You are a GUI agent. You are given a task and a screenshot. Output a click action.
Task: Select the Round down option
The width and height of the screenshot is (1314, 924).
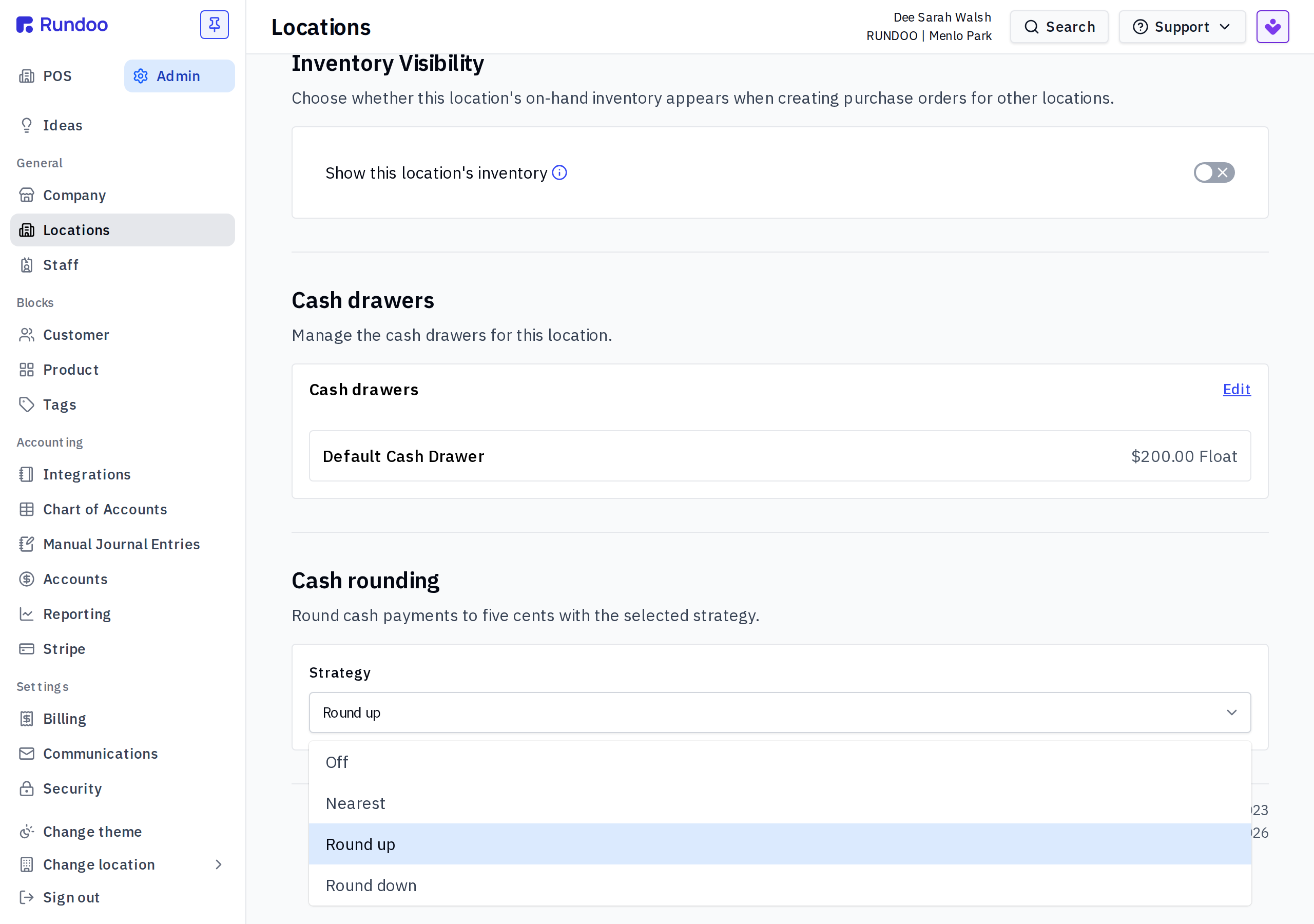780,885
